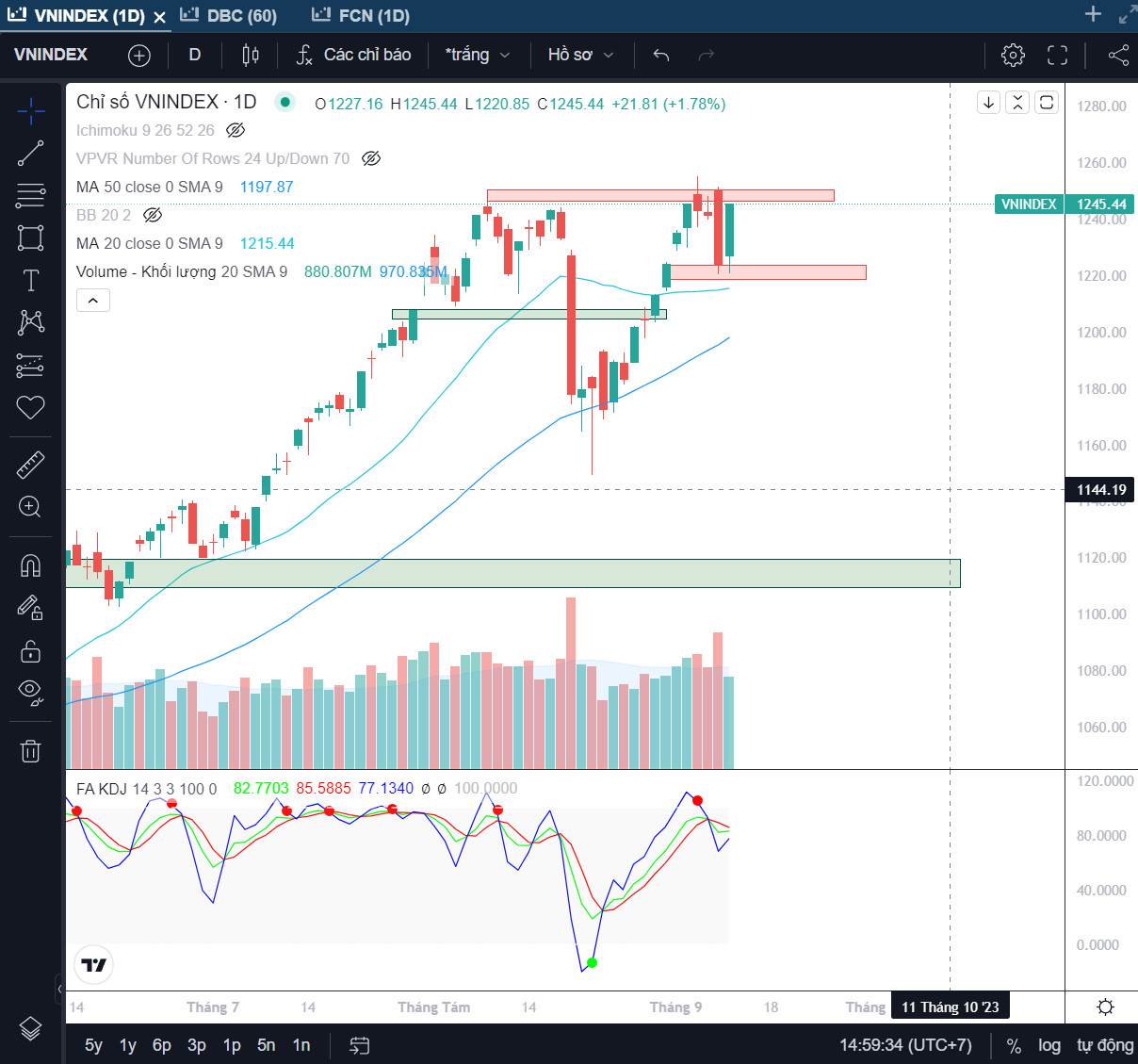Undo the last chart action
Image resolution: width=1138 pixels, height=1064 pixels.
click(661, 56)
